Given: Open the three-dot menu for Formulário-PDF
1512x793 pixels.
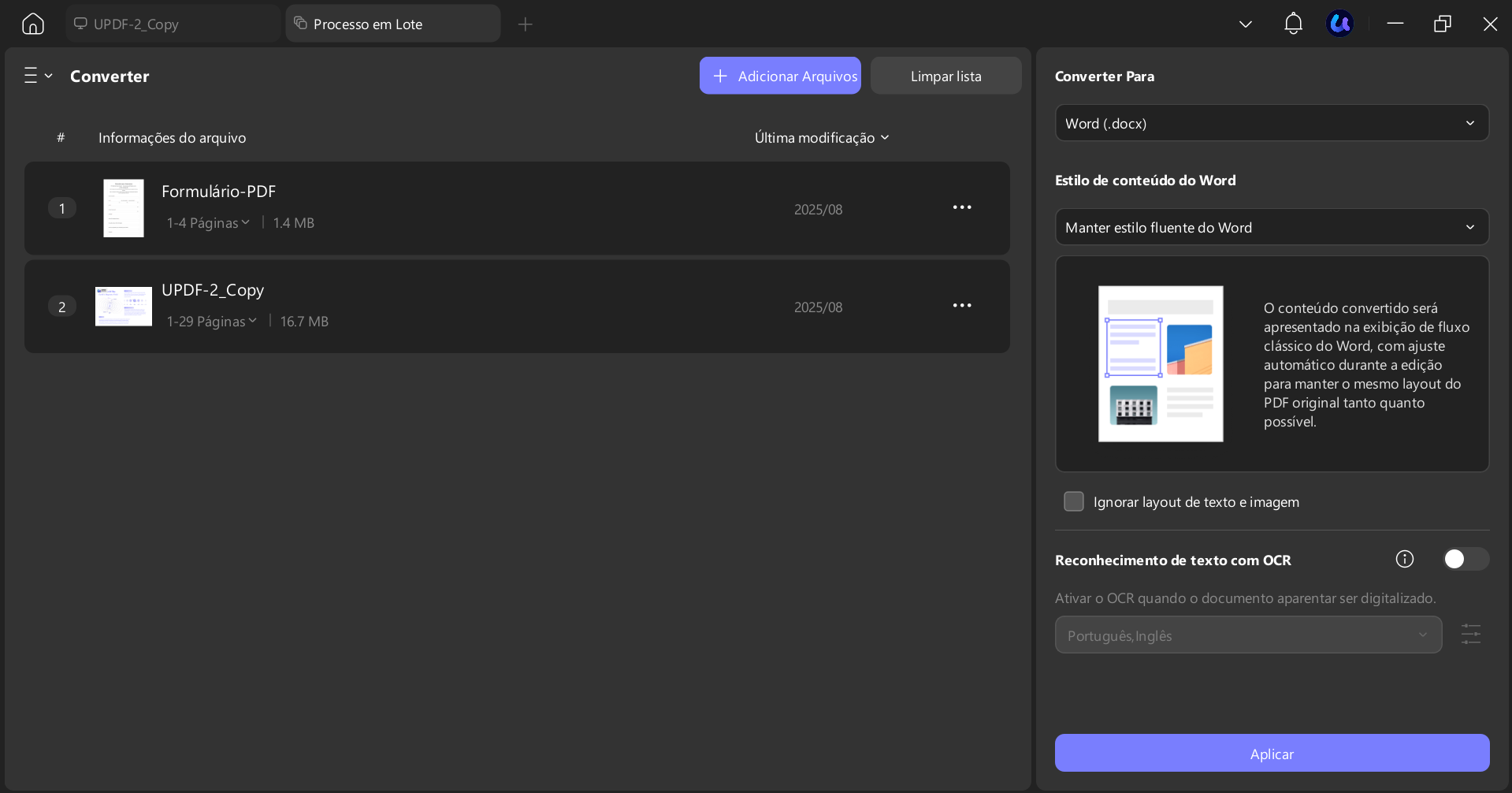Looking at the screenshot, I should click(962, 207).
